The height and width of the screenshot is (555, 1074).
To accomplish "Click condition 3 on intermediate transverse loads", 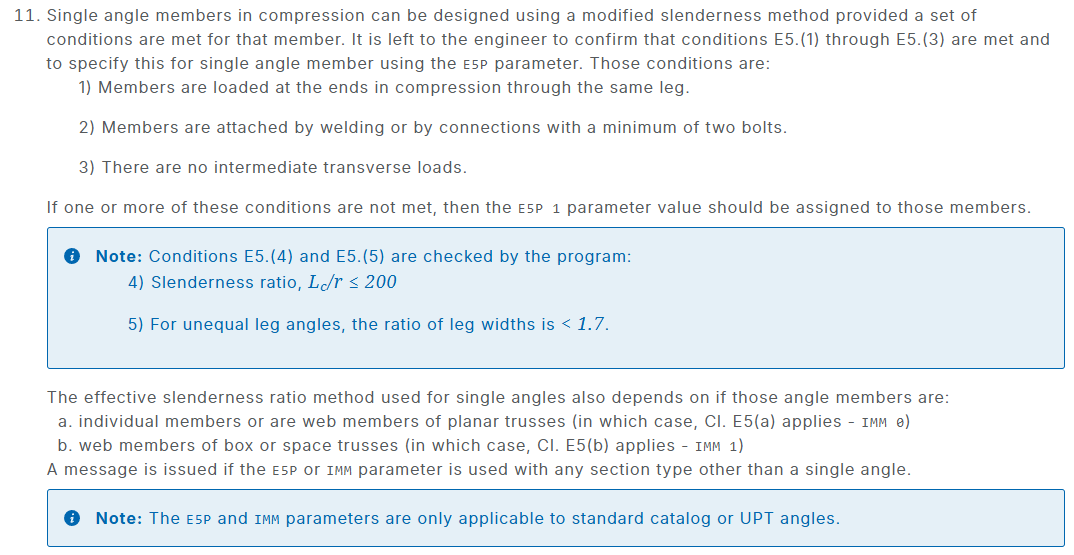I will 272,167.
